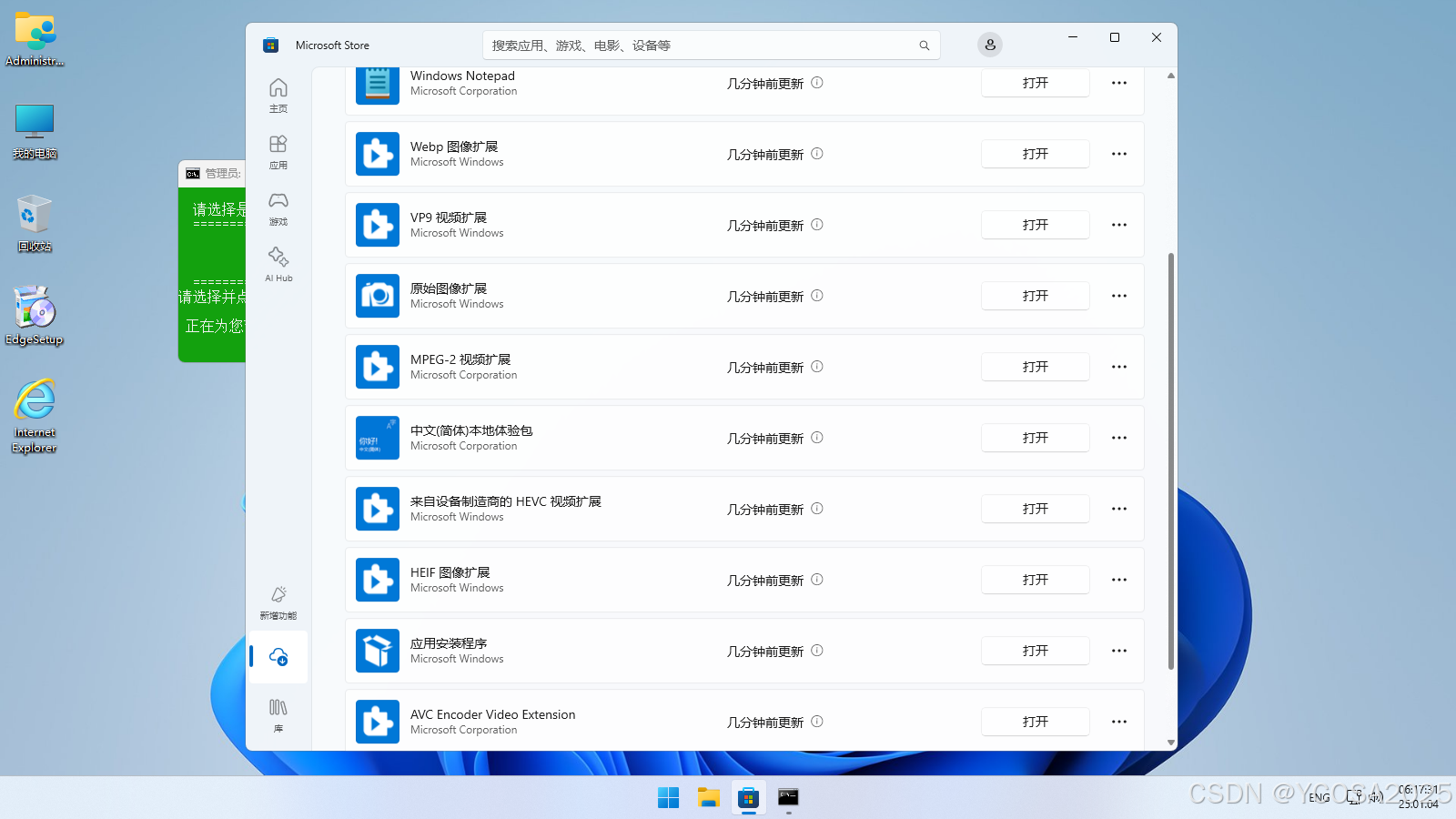Image resolution: width=1456 pixels, height=819 pixels.
Task: Select the Downloads cloud icon in sidebar
Action: pyautogui.click(x=278, y=656)
